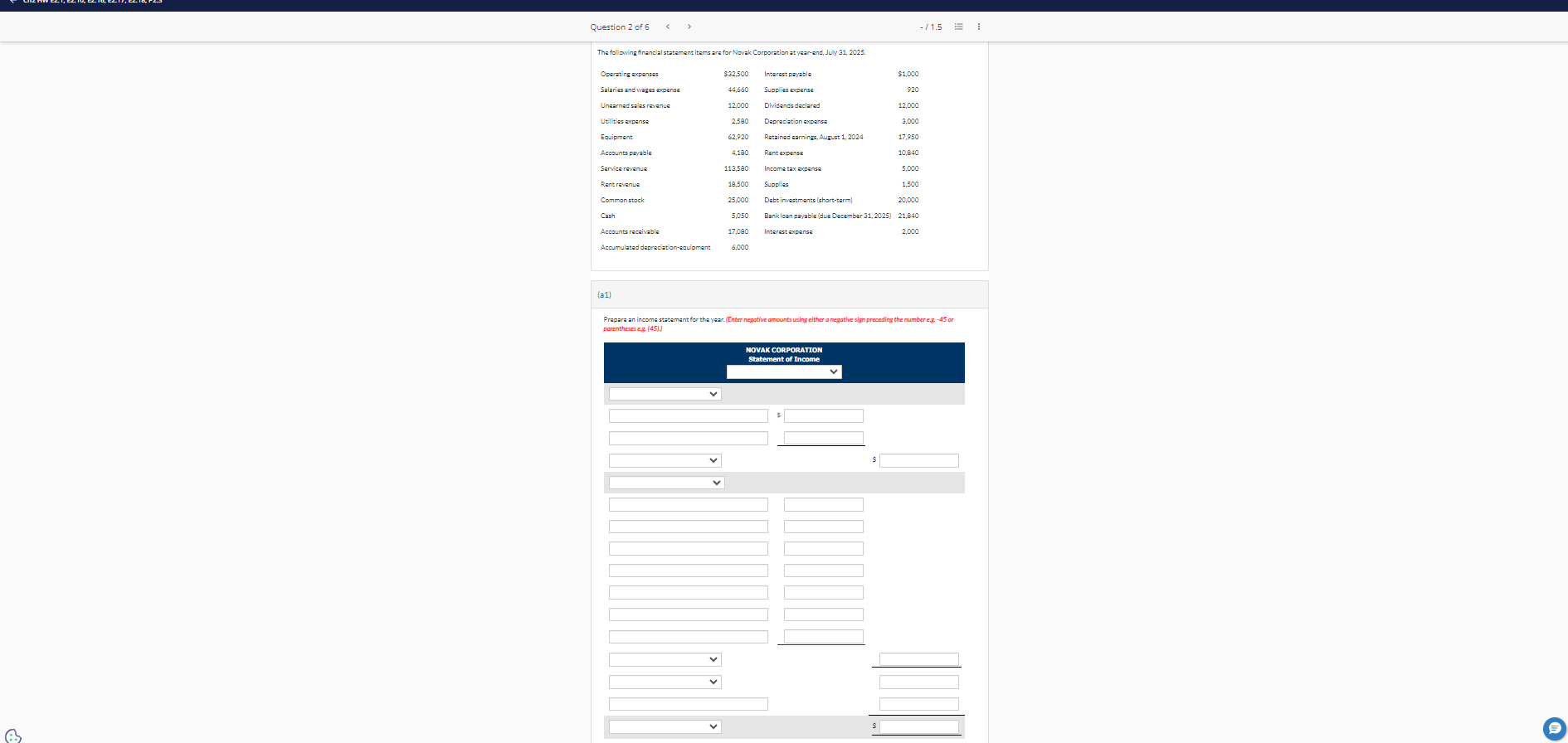This screenshot has height=743, width=1568.
Task: Click the 'Debt investments (short-term)' item
Action: pyautogui.click(x=809, y=201)
